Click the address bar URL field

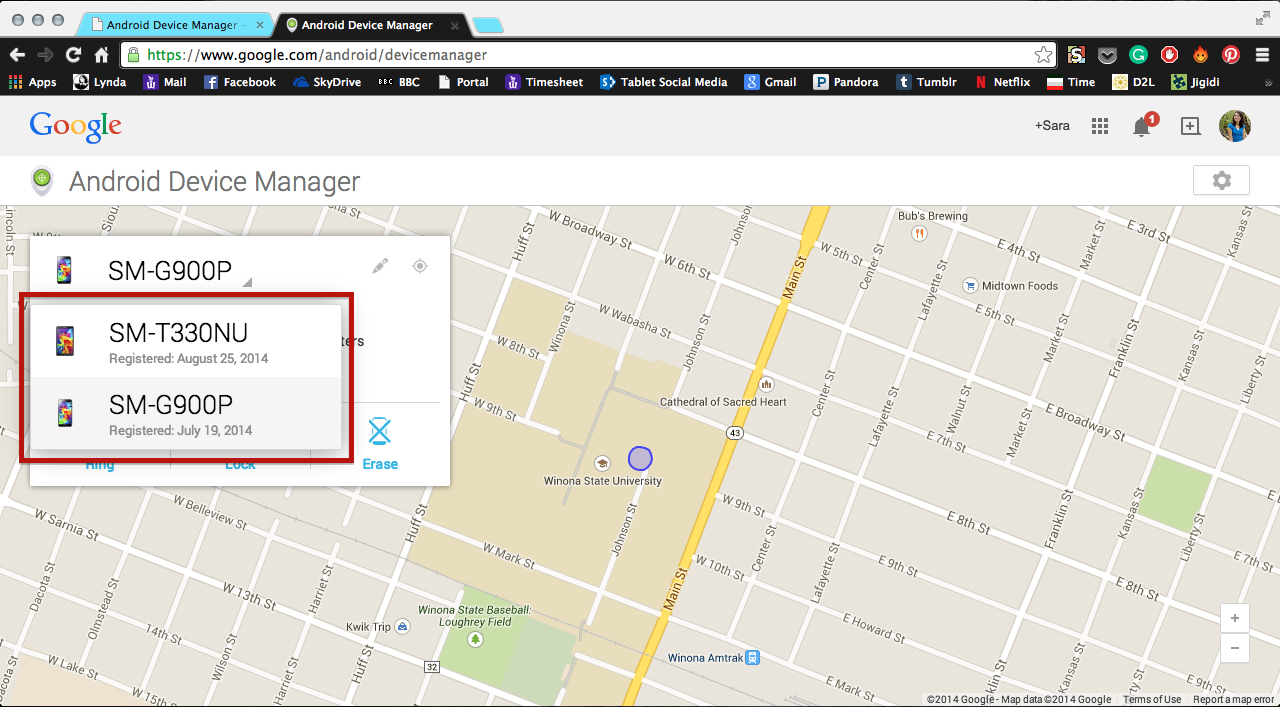(580, 55)
